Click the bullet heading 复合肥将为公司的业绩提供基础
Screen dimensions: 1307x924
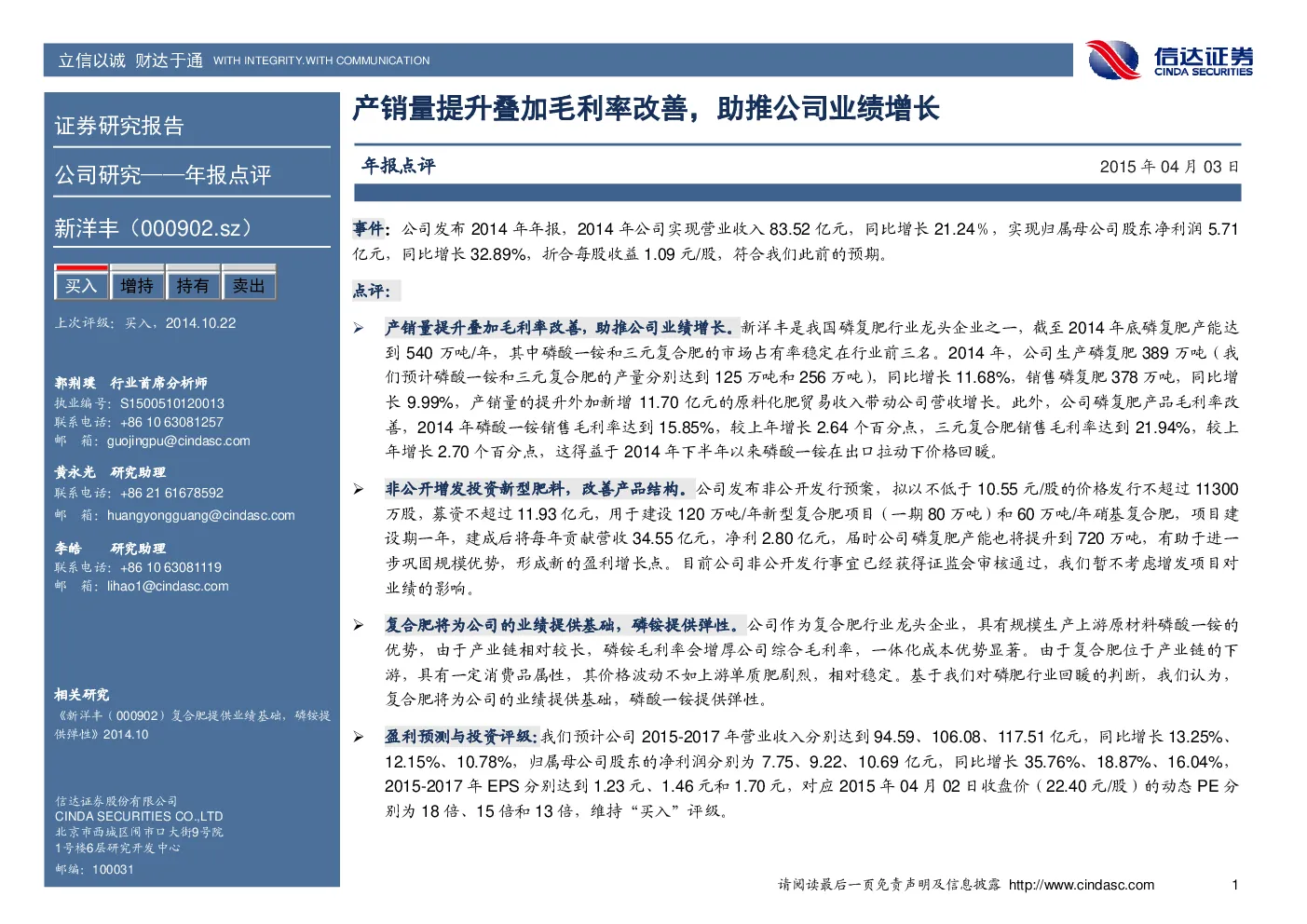click(565, 625)
